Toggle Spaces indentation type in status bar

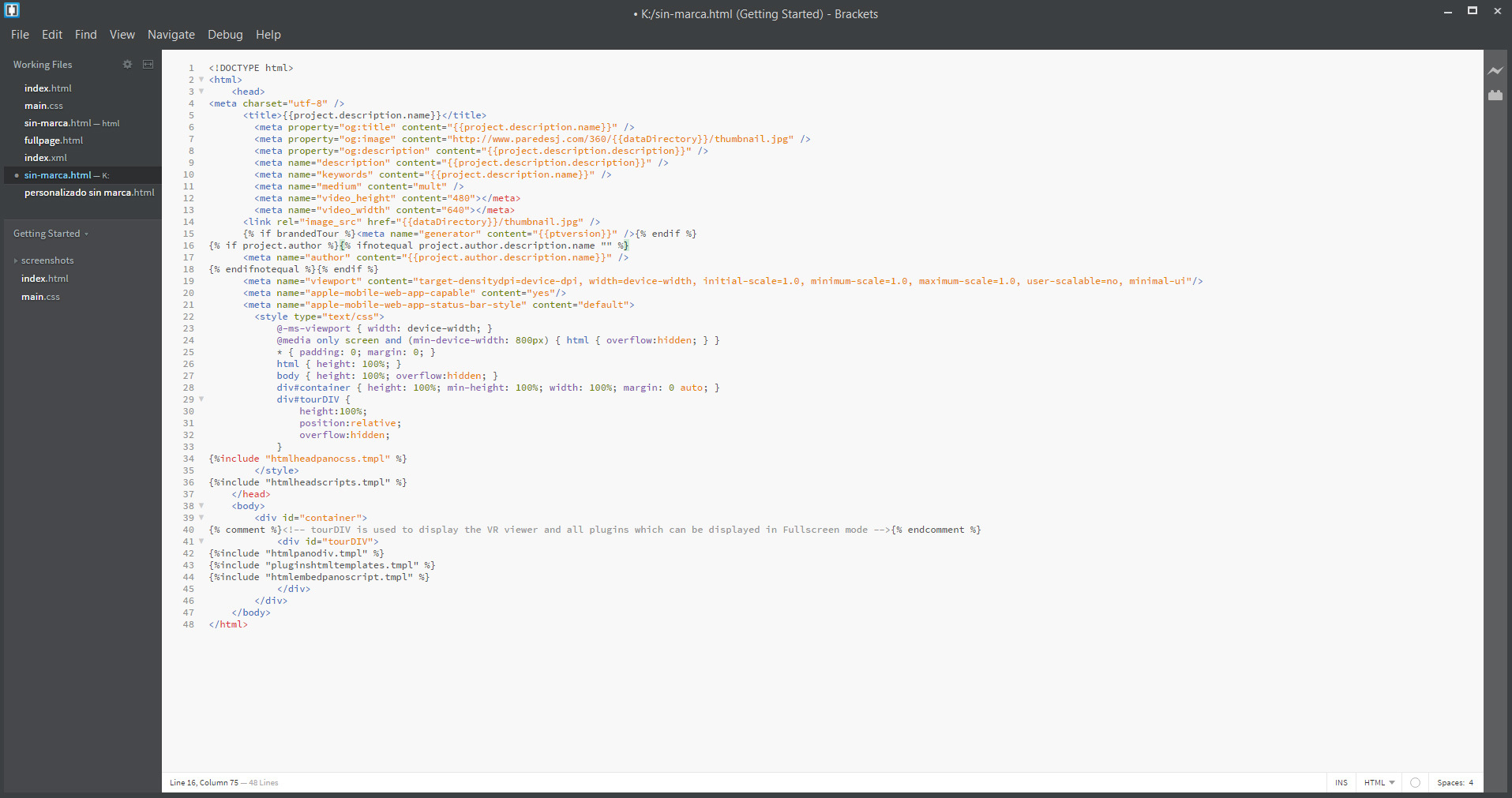click(x=1450, y=783)
